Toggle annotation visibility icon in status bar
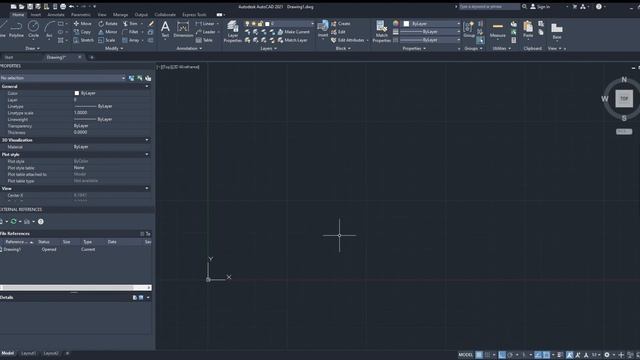This screenshot has height=360, width=640. coord(569,355)
